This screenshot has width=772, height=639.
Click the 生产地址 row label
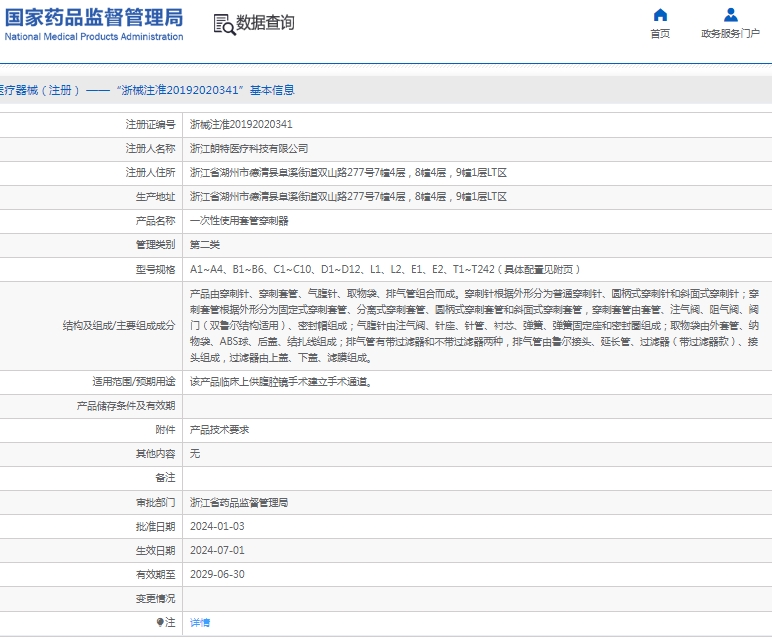point(156,197)
